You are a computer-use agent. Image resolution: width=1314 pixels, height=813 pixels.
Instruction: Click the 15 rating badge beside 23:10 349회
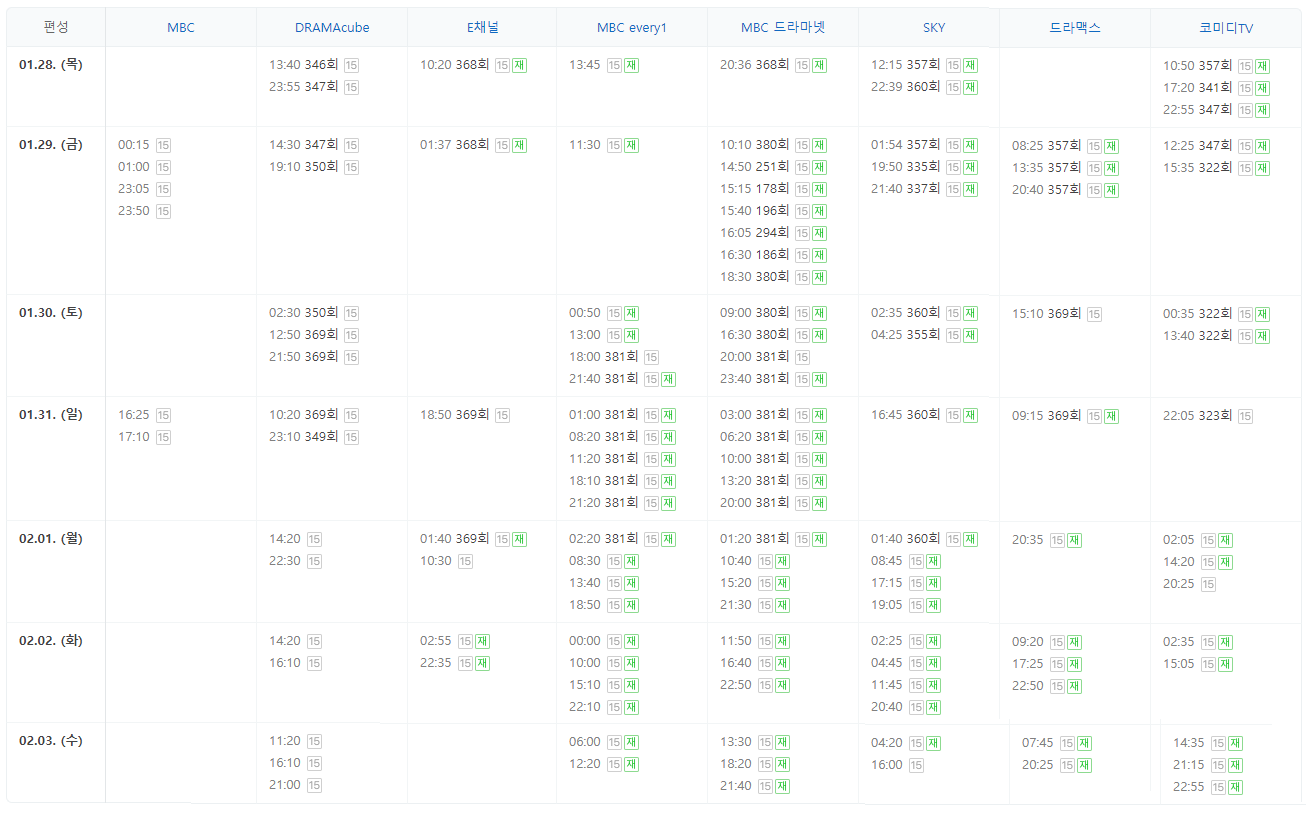351,437
